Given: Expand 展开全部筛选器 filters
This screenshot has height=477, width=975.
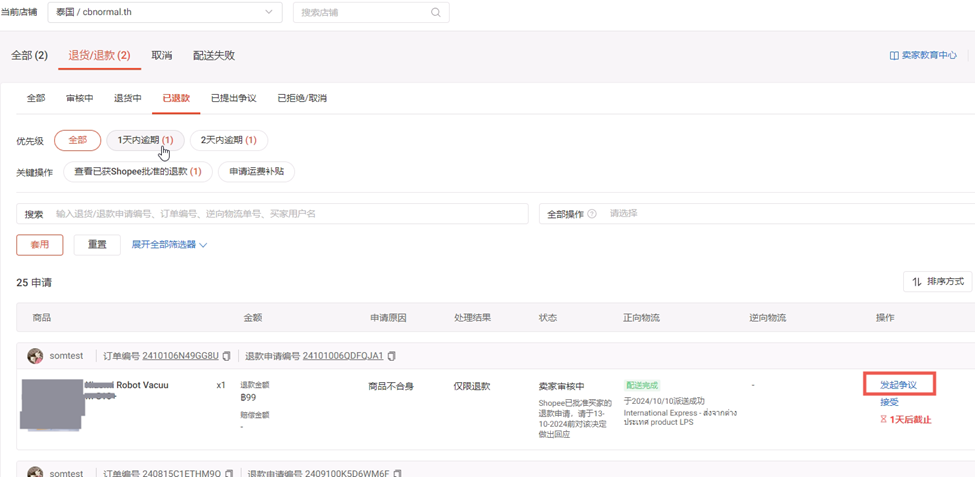Looking at the screenshot, I should 169,245.
